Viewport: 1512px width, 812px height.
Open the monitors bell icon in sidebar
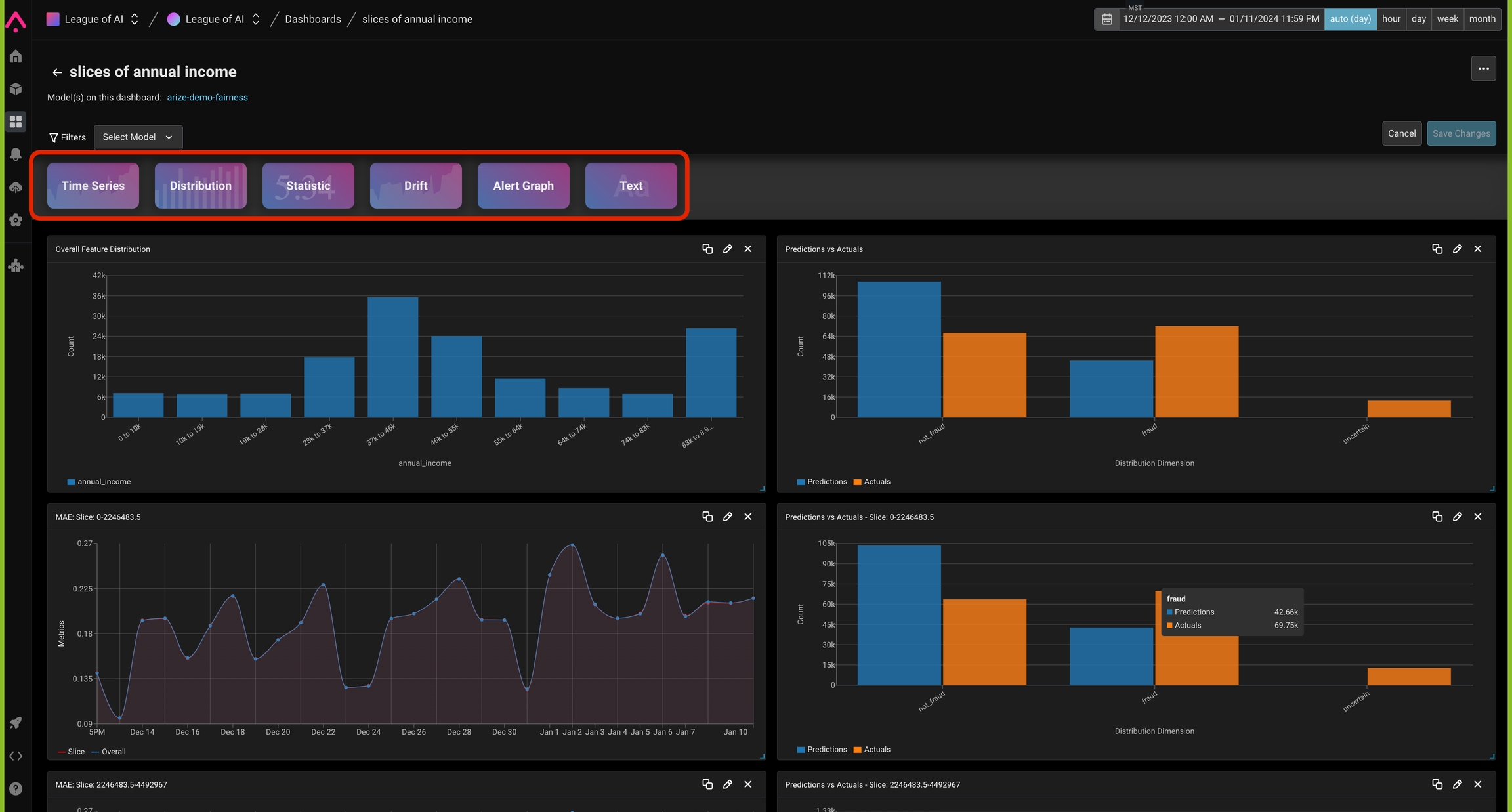tap(16, 154)
